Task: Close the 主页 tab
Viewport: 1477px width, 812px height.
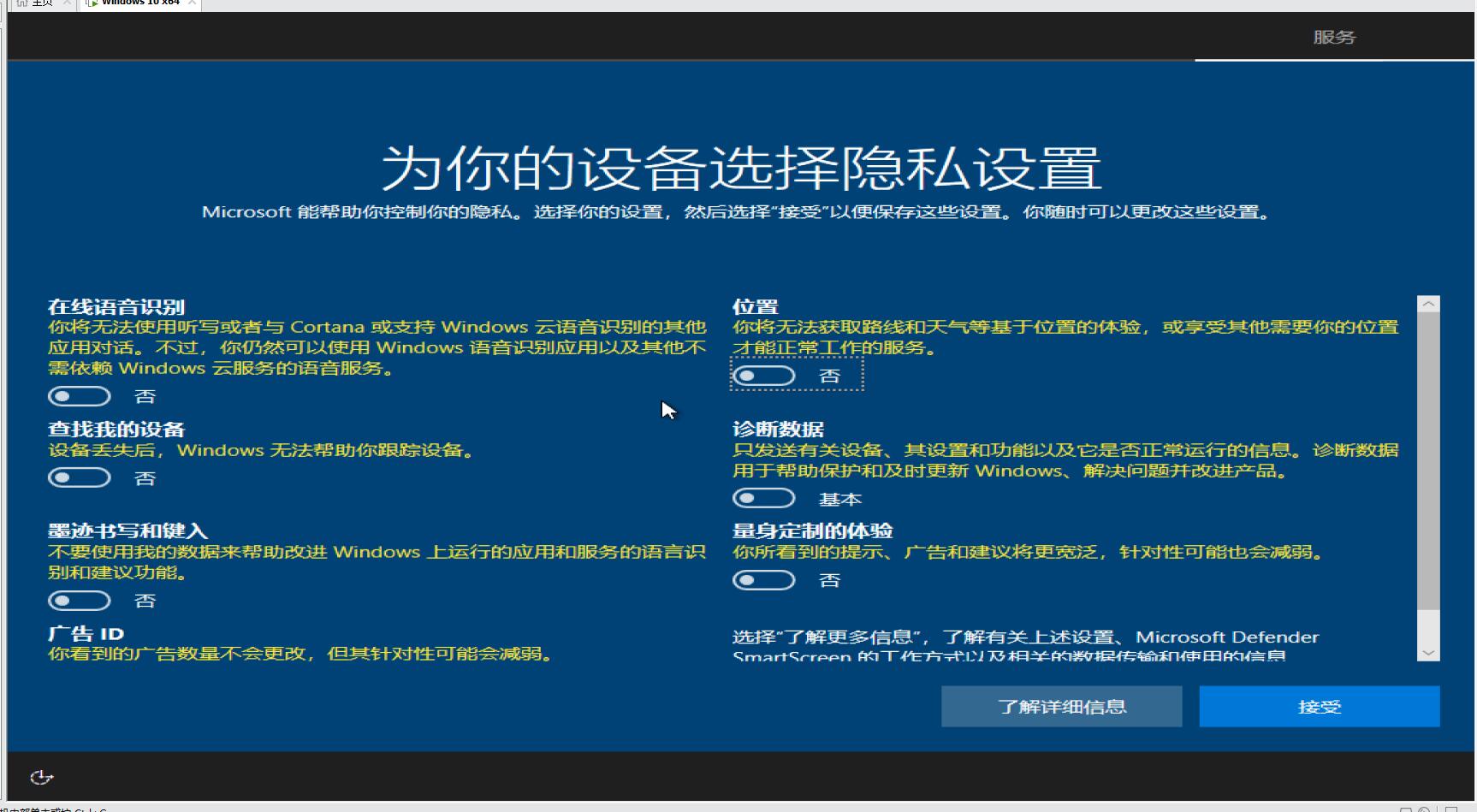Action: pyautogui.click(x=67, y=3)
